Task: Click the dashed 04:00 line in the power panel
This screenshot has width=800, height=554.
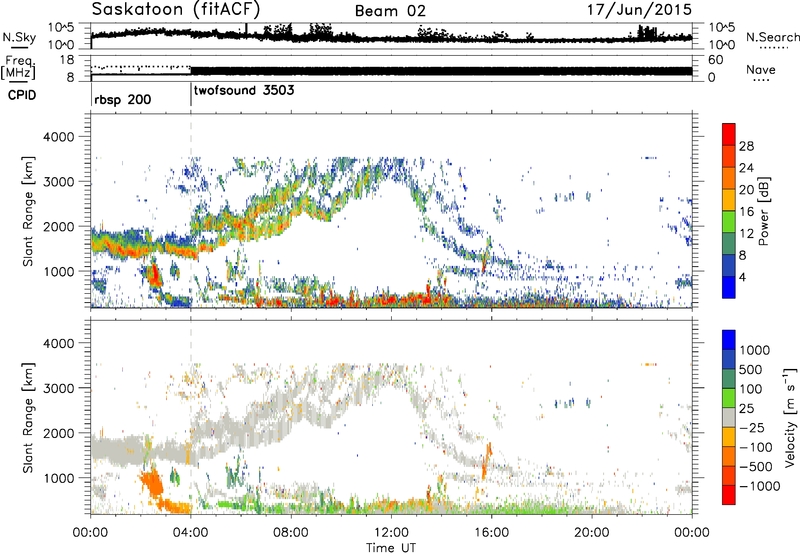Action: (191, 211)
